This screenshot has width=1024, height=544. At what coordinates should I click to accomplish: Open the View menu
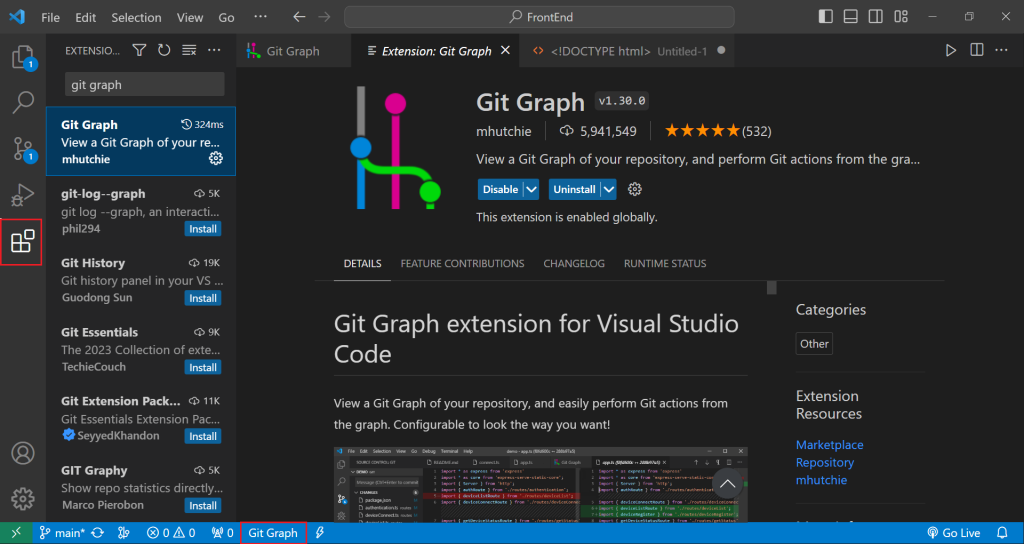[190, 18]
